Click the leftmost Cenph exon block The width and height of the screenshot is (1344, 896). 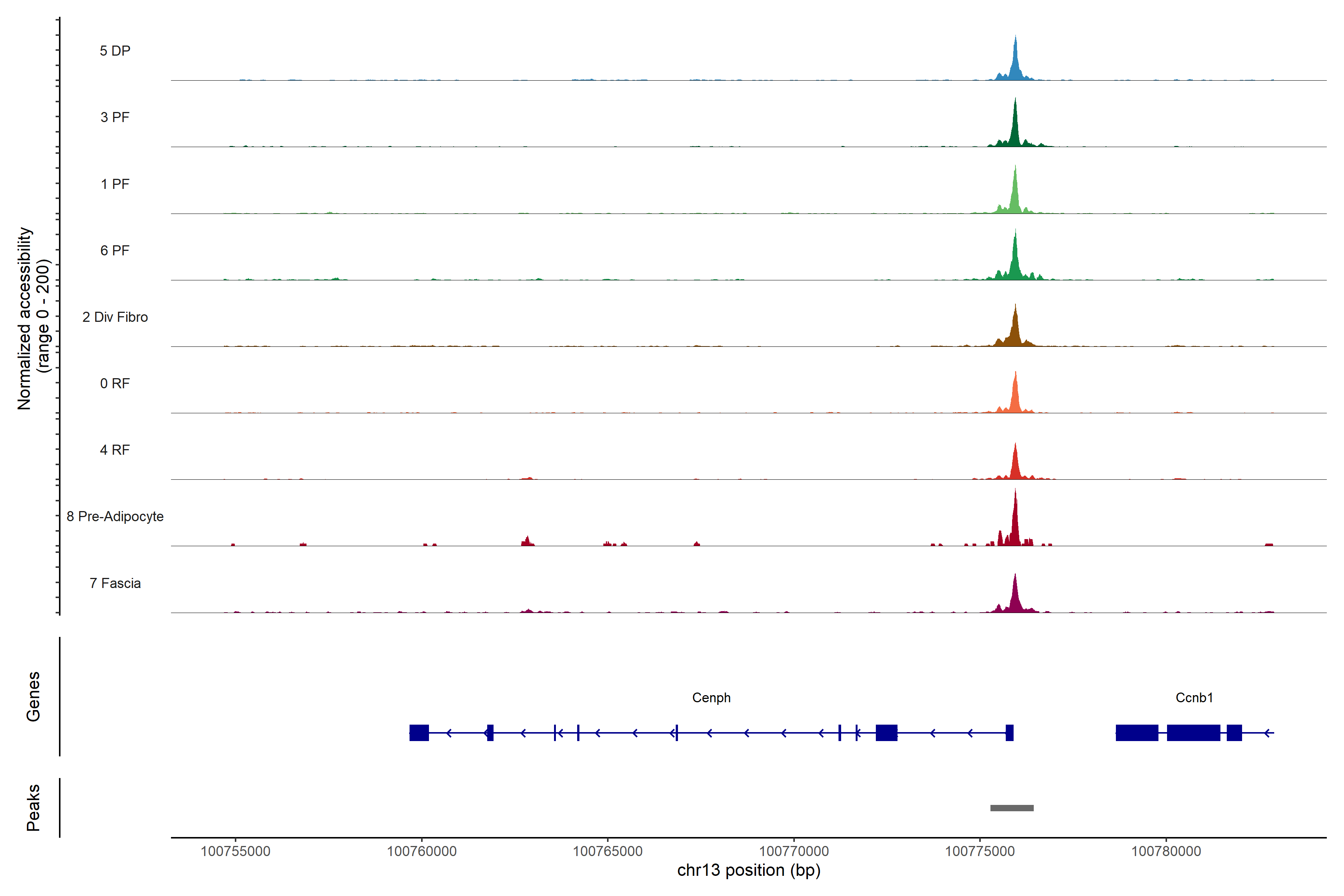pyautogui.click(x=419, y=732)
